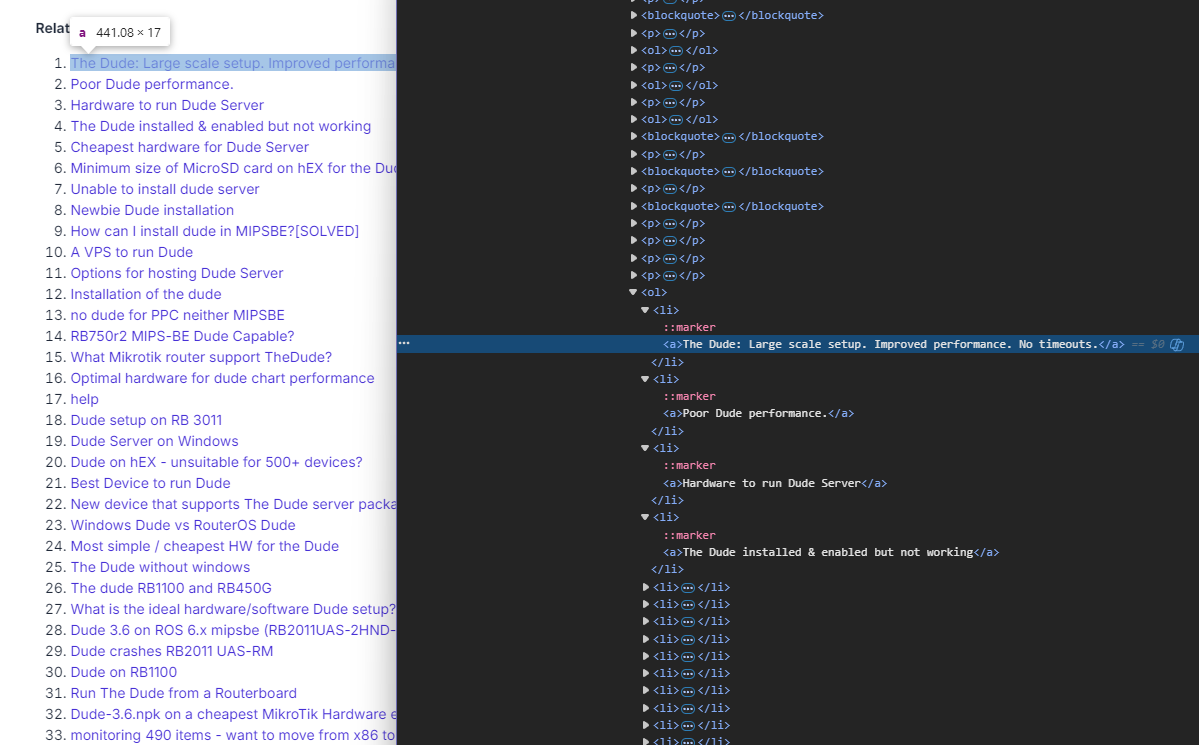Open the 'Hardware to run Dude Server' page link
This screenshot has height=745, width=1199.
point(167,105)
